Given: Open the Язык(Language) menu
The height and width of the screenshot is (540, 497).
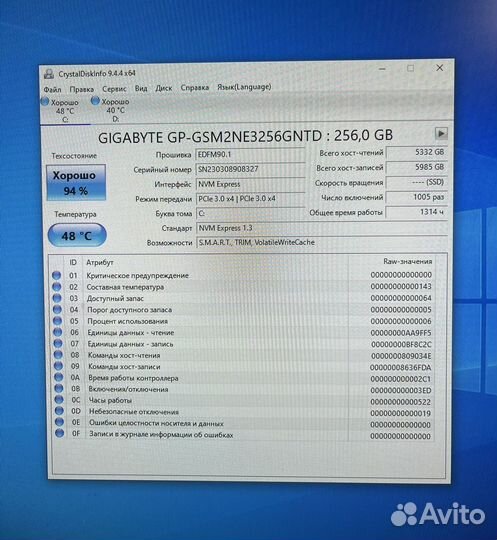Looking at the screenshot, I should click(x=244, y=87).
